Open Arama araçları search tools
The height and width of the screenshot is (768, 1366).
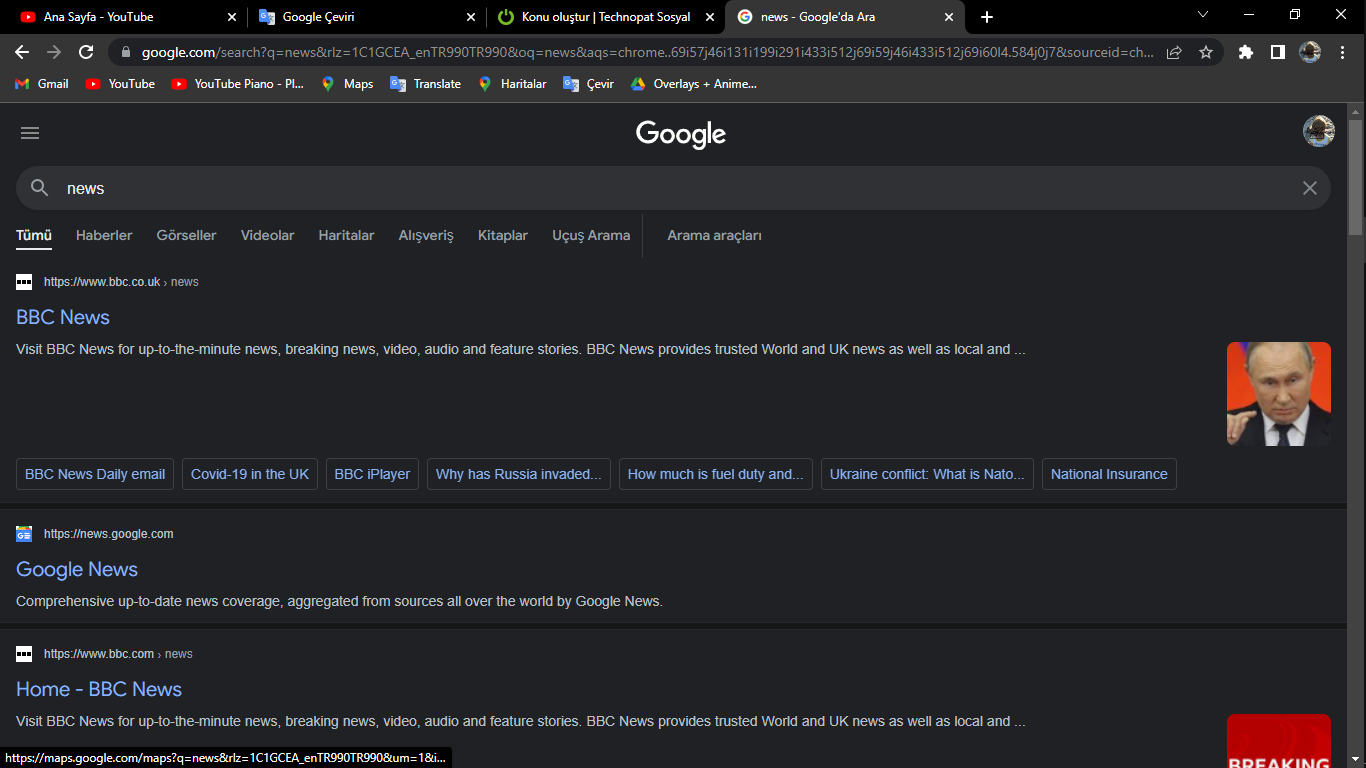(x=714, y=236)
